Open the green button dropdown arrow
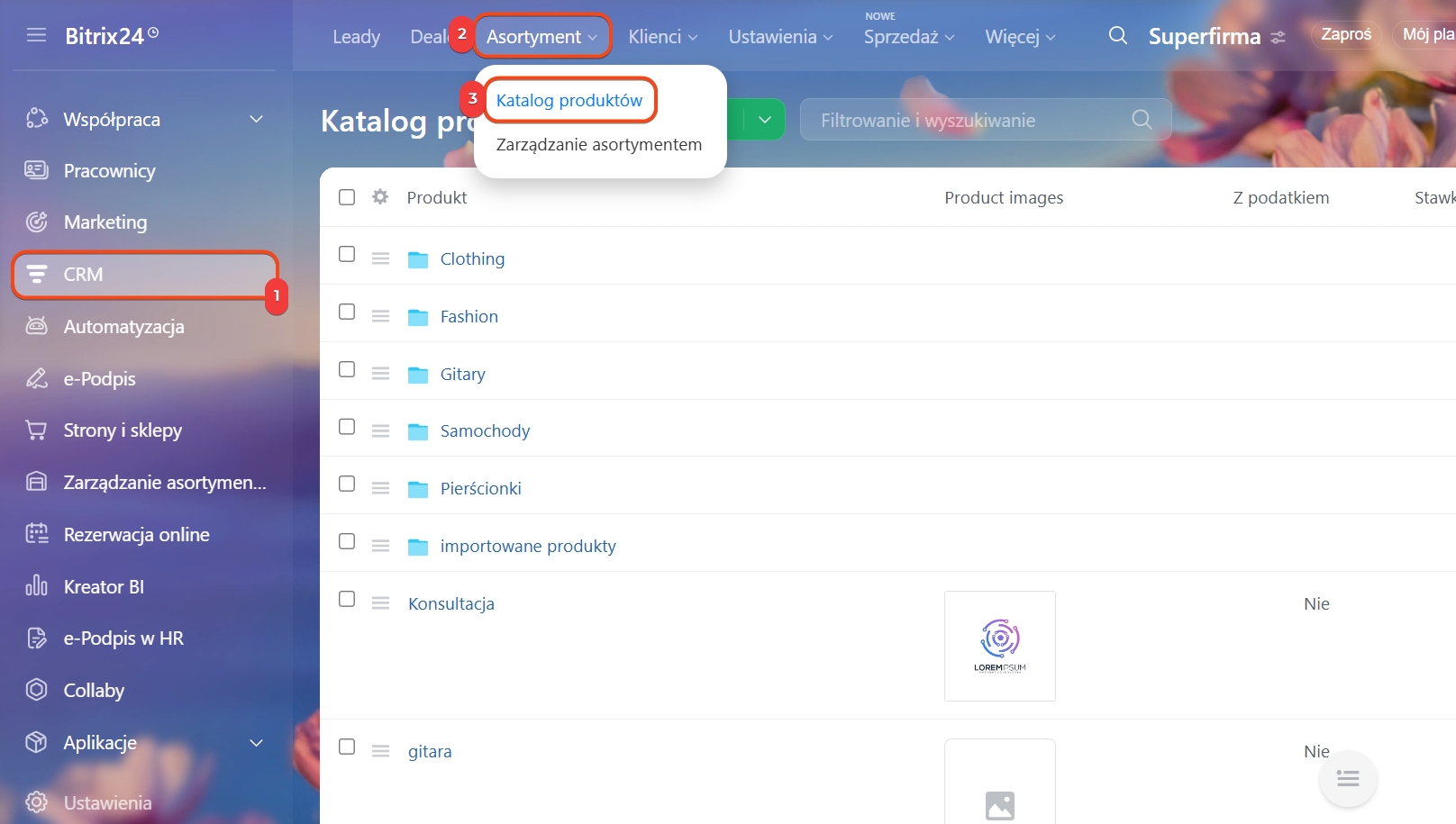This screenshot has height=824, width=1456. pos(765,120)
